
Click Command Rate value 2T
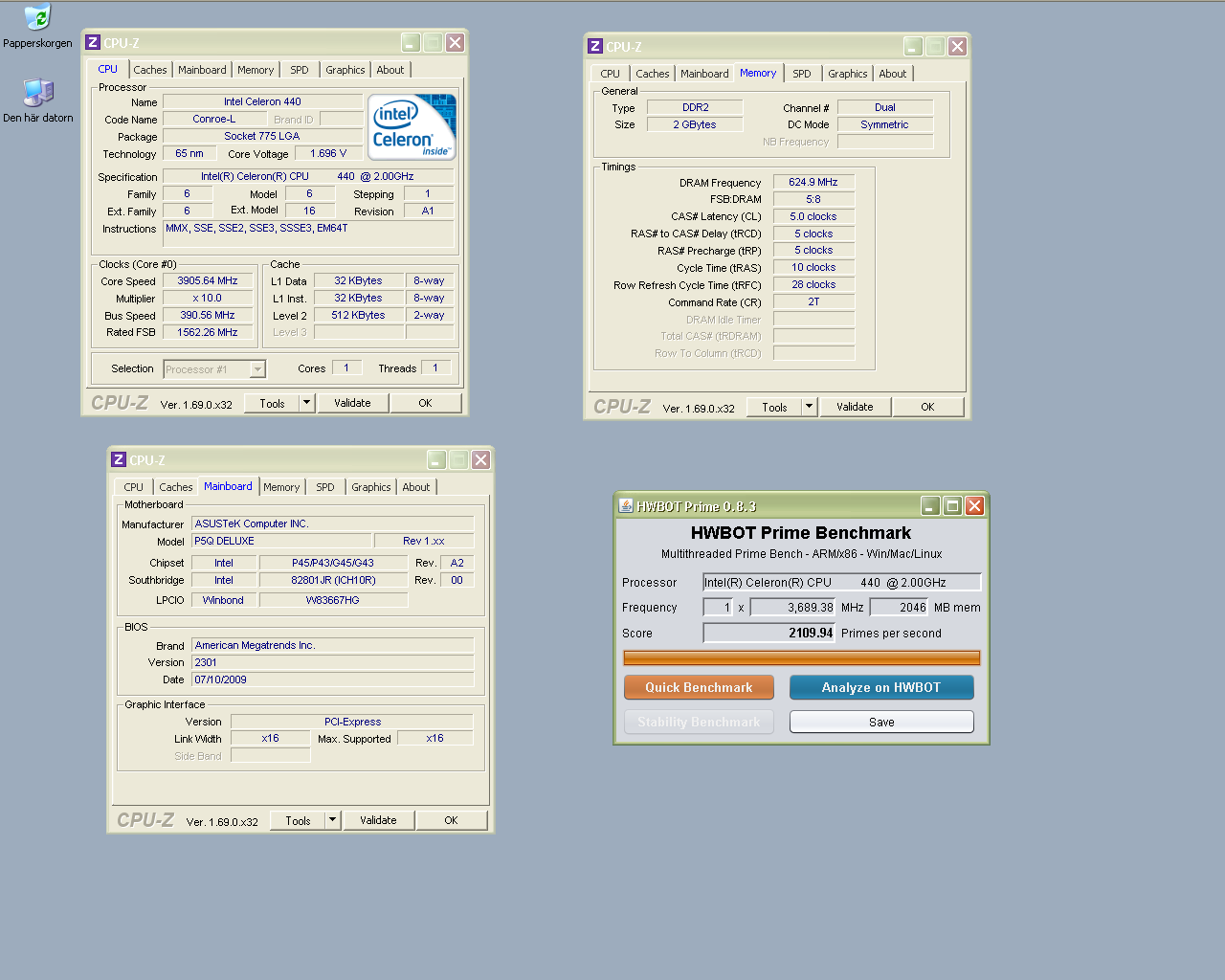tap(813, 301)
